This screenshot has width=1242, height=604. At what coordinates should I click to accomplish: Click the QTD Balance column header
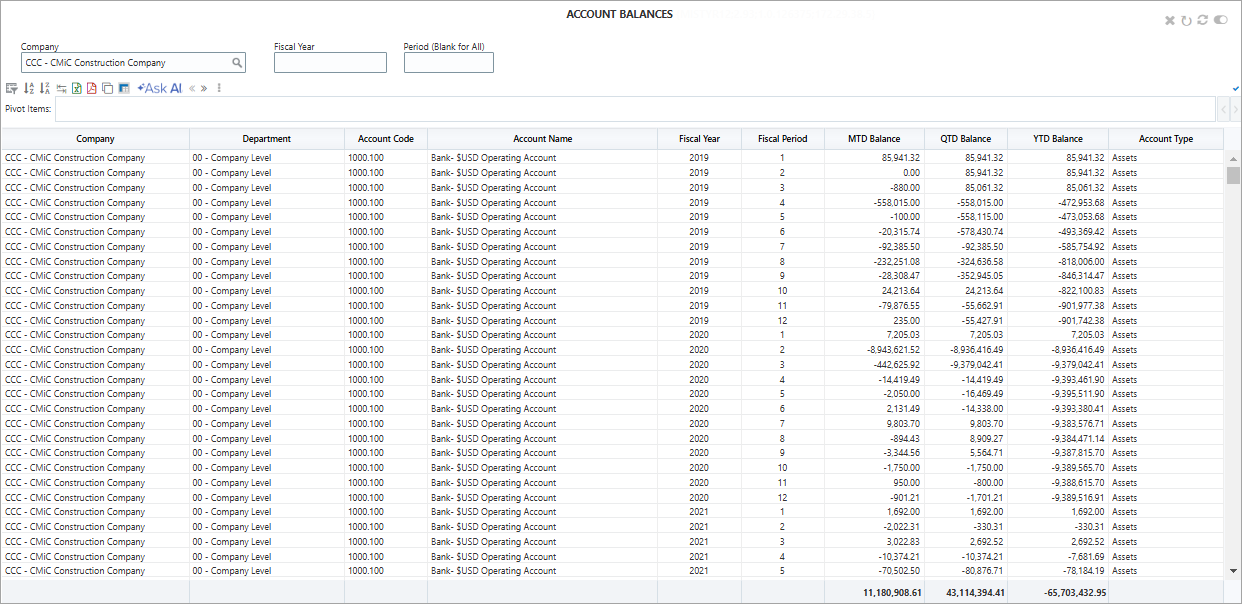click(x=965, y=139)
